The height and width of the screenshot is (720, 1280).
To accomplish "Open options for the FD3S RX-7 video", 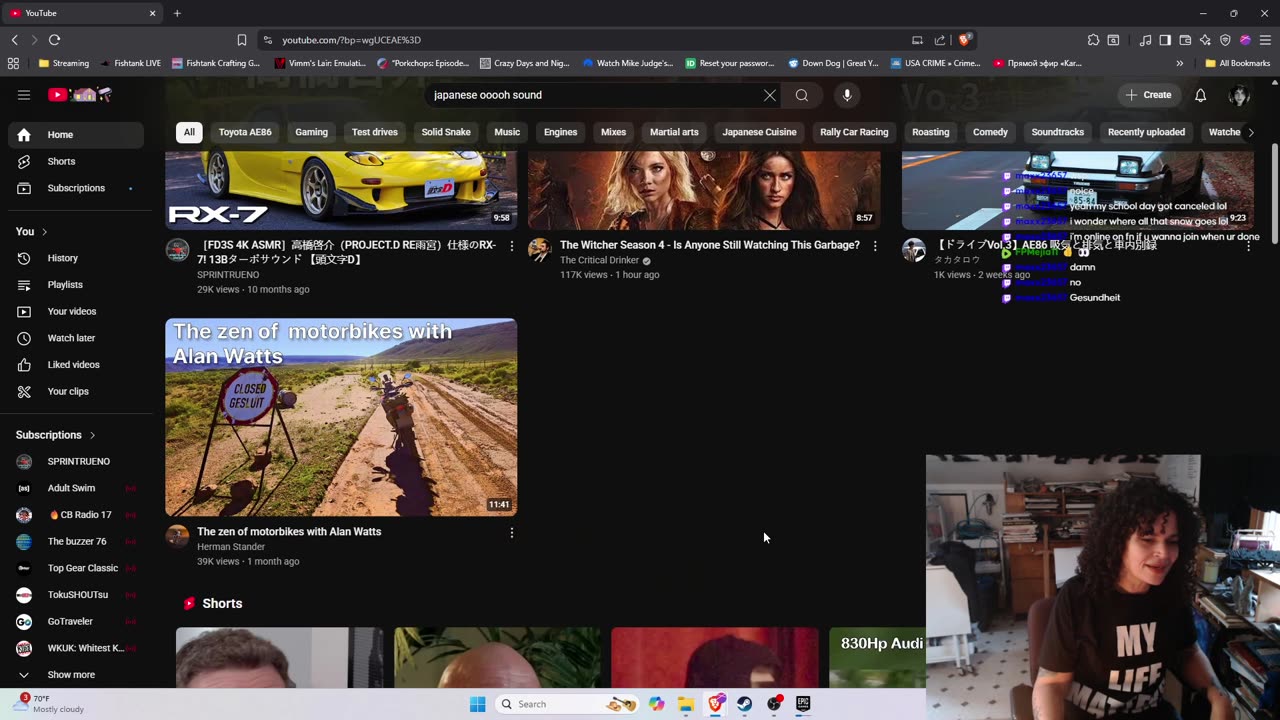I will point(512,245).
